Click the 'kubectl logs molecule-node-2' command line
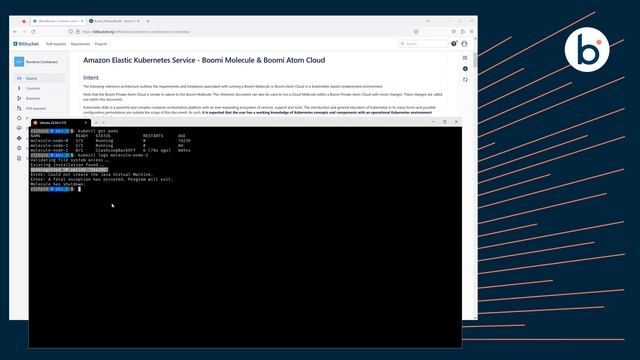 pyautogui.click(x=113, y=155)
